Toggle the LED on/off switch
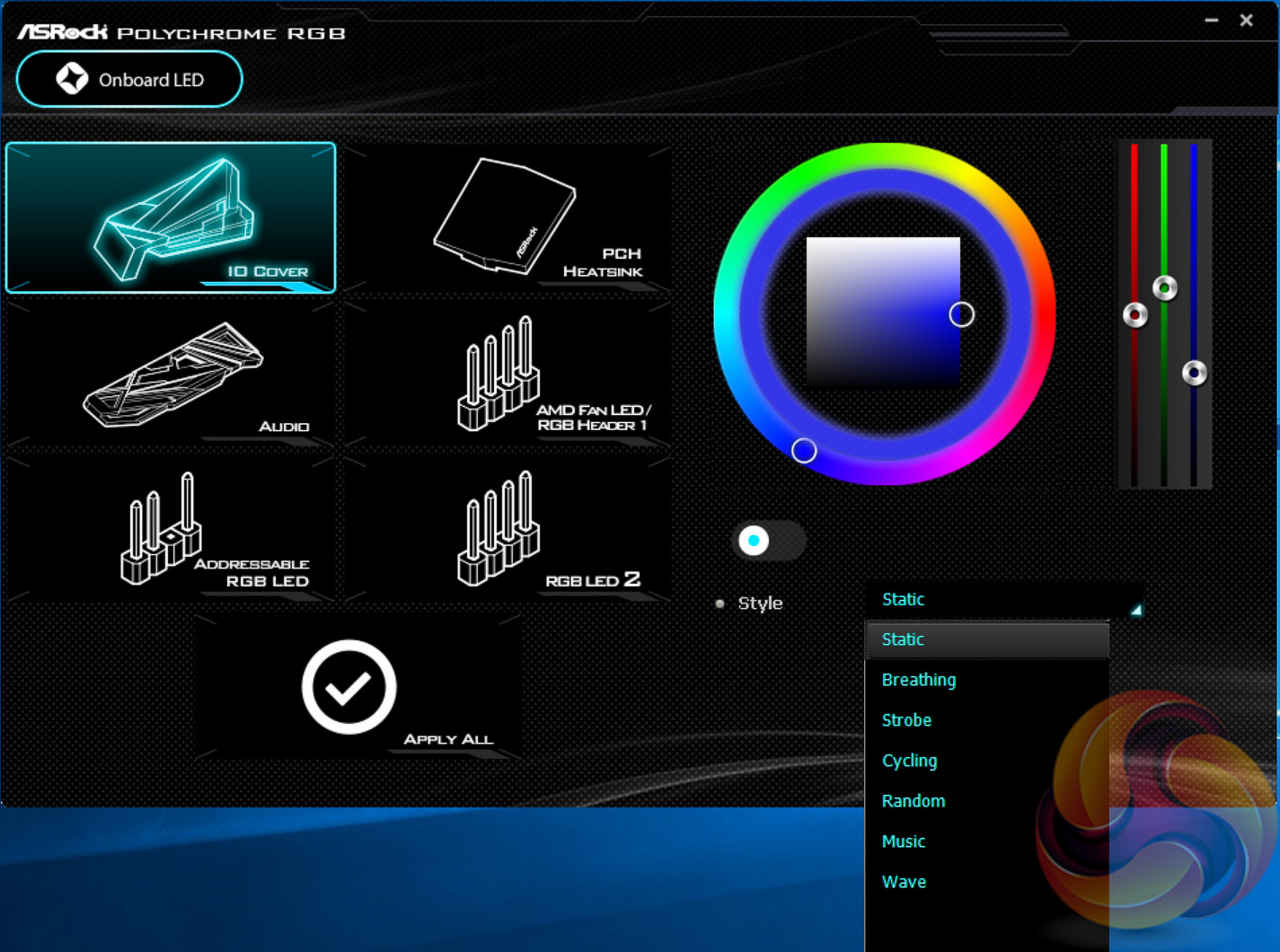The width and height of the screenshot is (1280, 952). [x=769, y=541]
